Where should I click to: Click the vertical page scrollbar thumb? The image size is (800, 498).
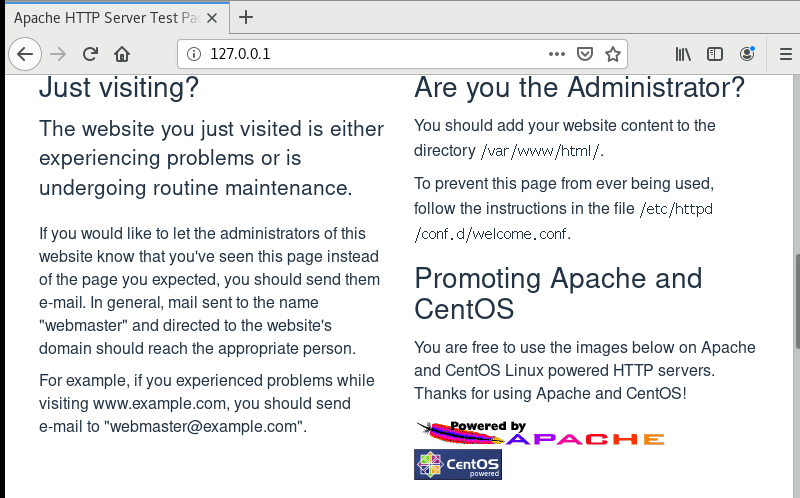[x=797, y=301]
